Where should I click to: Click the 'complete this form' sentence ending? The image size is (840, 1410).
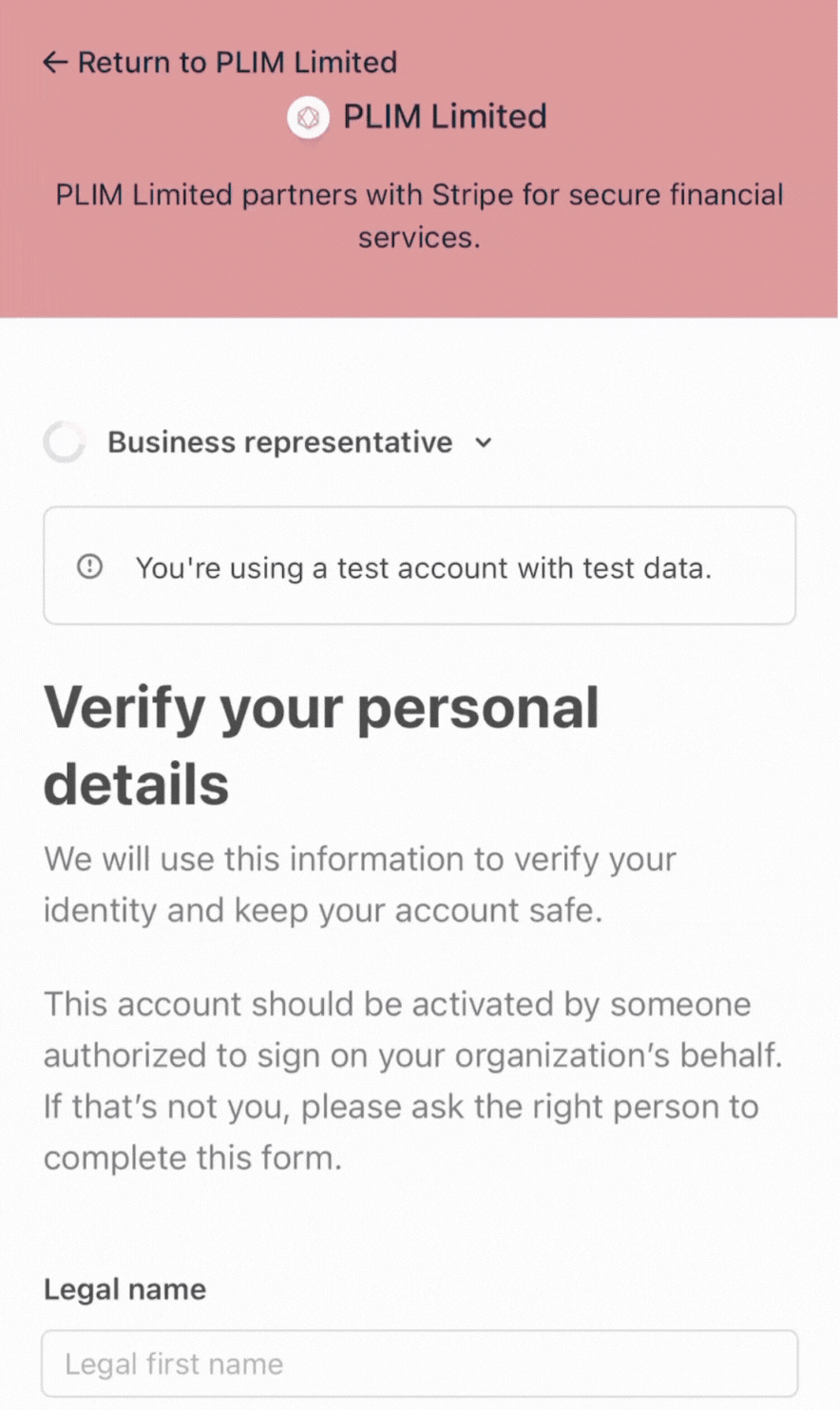192,1158
